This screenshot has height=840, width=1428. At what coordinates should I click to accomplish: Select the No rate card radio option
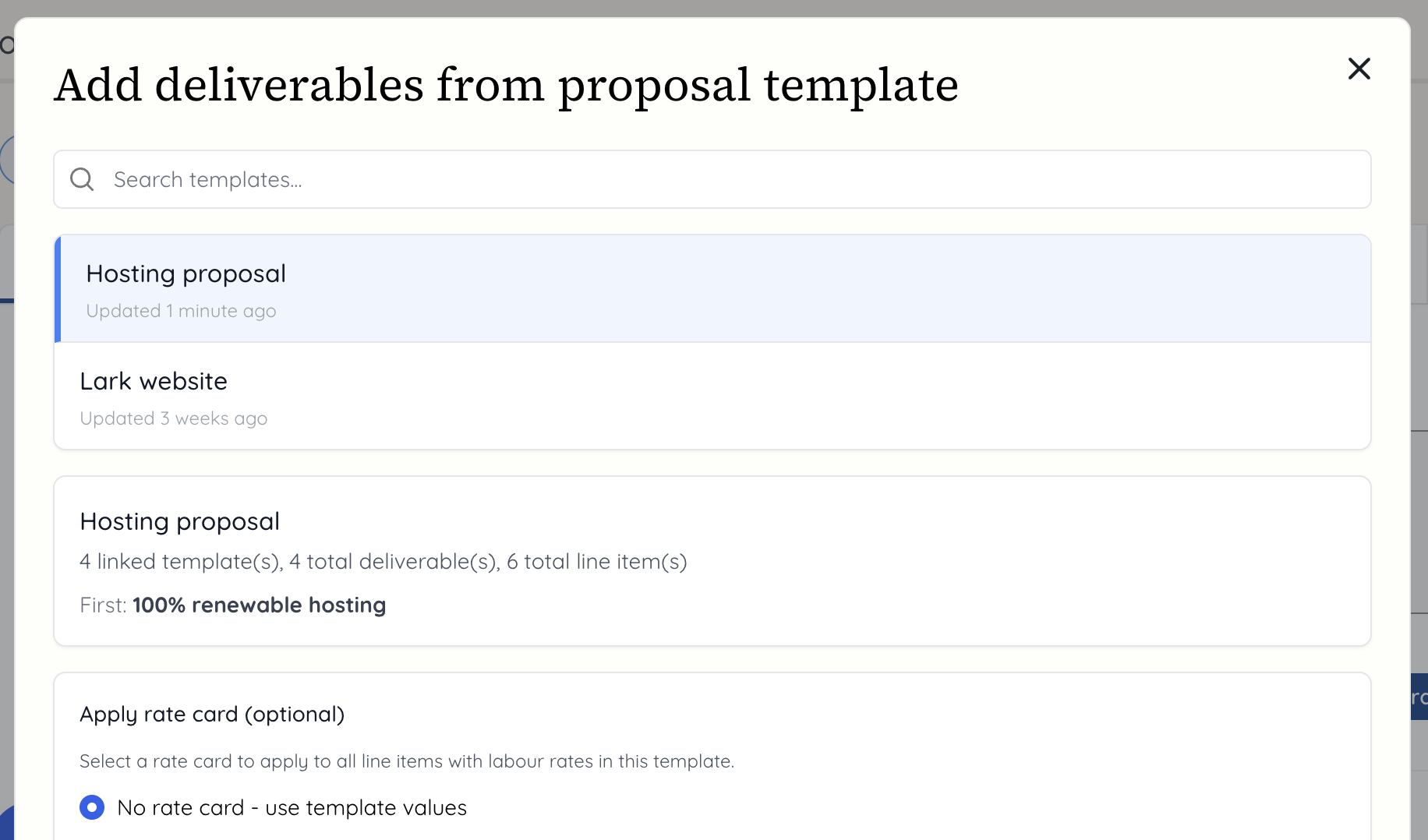click(x=92, y=807)
